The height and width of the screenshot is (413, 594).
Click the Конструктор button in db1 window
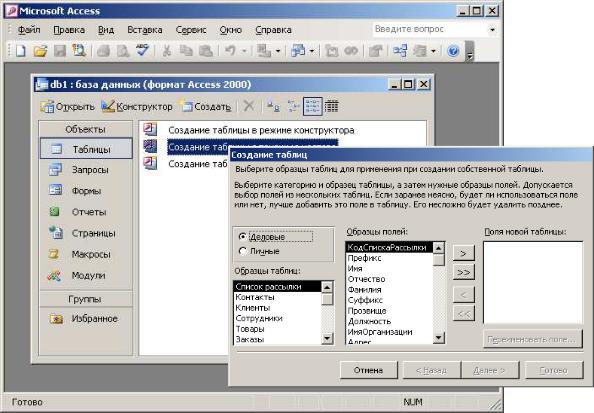pos(137,106)
